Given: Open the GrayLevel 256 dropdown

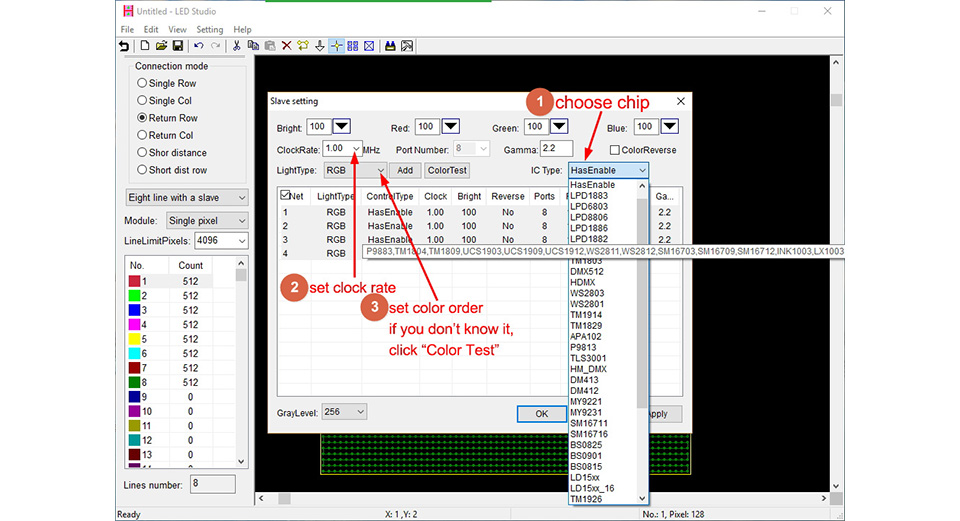Looking at the screenshot, I should tap(344, 412).
